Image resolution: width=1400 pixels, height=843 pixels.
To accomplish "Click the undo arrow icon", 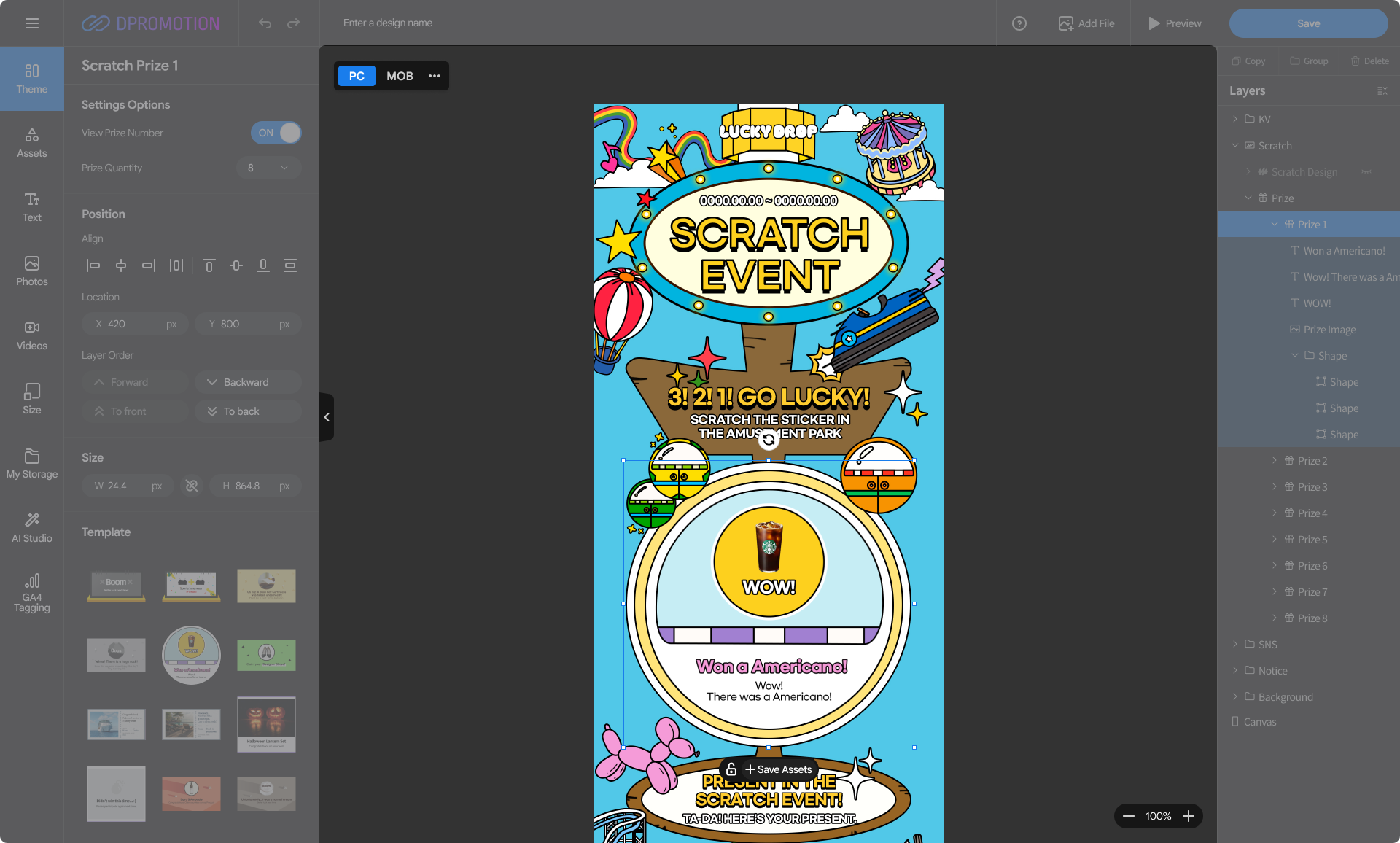I will point(265,23).
